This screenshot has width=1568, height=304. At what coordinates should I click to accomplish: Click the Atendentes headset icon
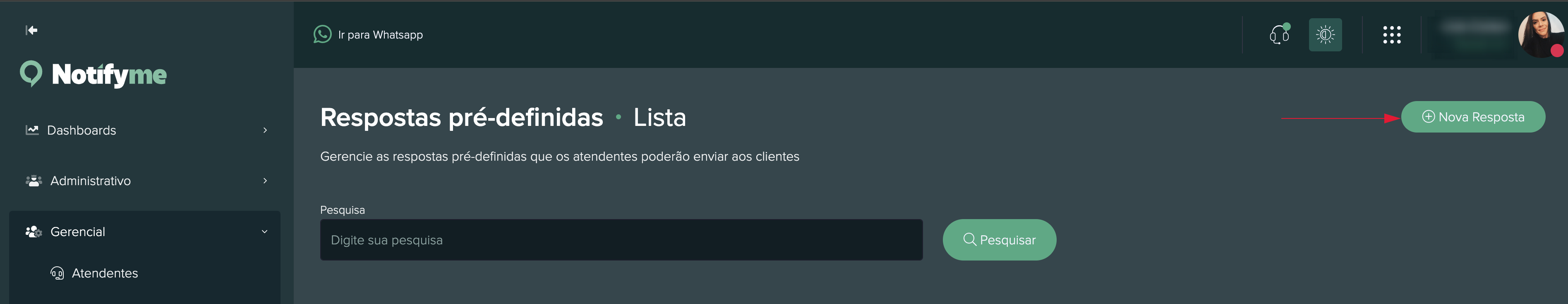pyautogui.click(x=57, y=273)
